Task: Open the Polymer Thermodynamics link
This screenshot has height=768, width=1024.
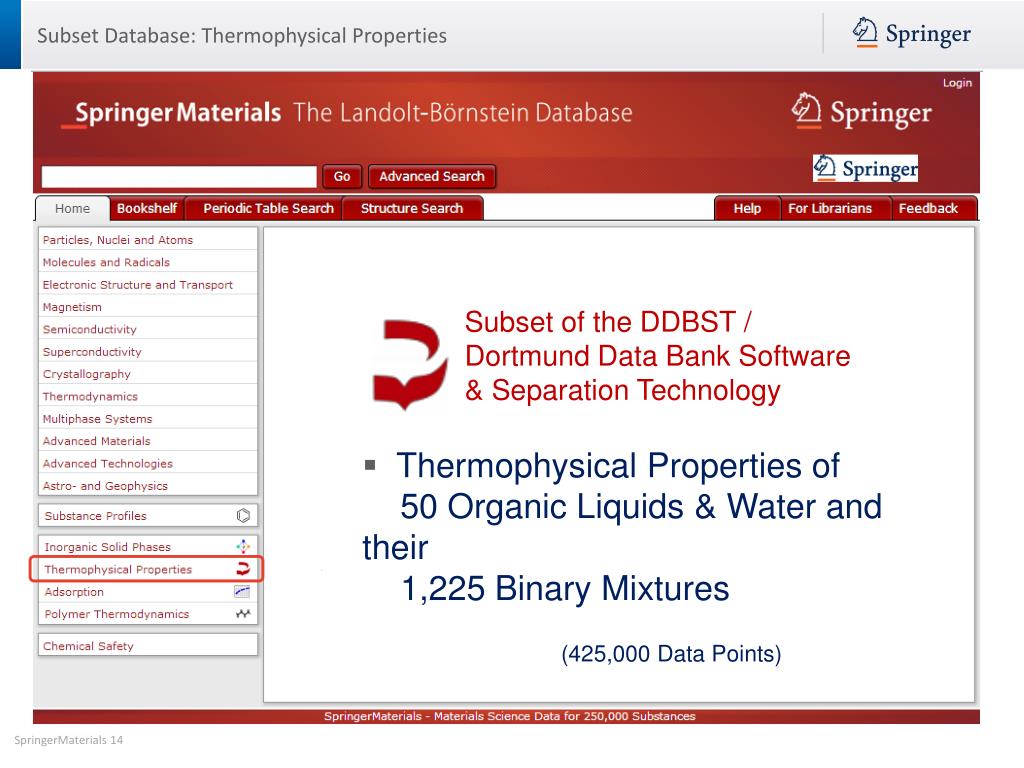Action: pos(117,614)
